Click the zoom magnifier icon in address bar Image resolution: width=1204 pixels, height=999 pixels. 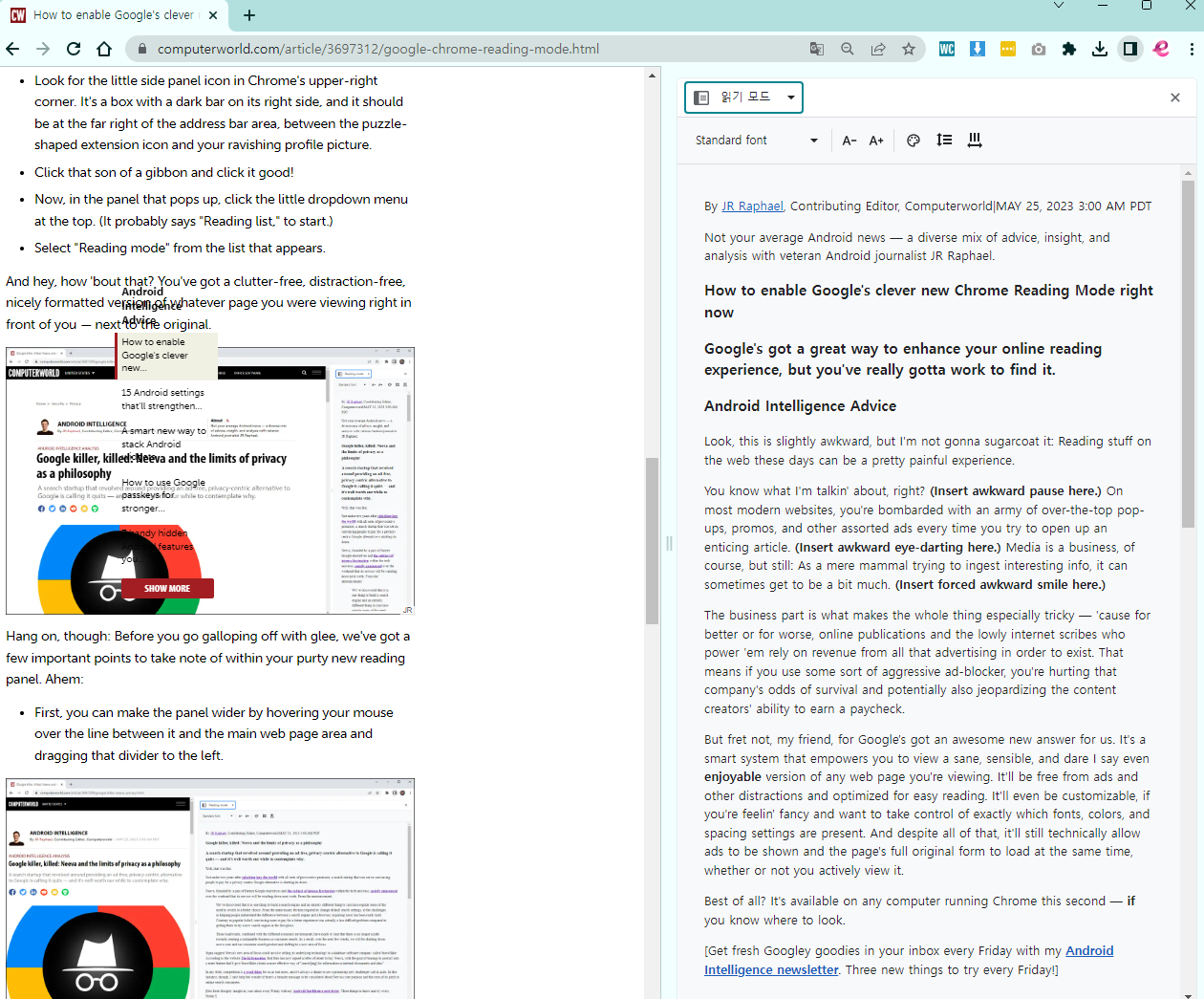click(x=848, y=49)
